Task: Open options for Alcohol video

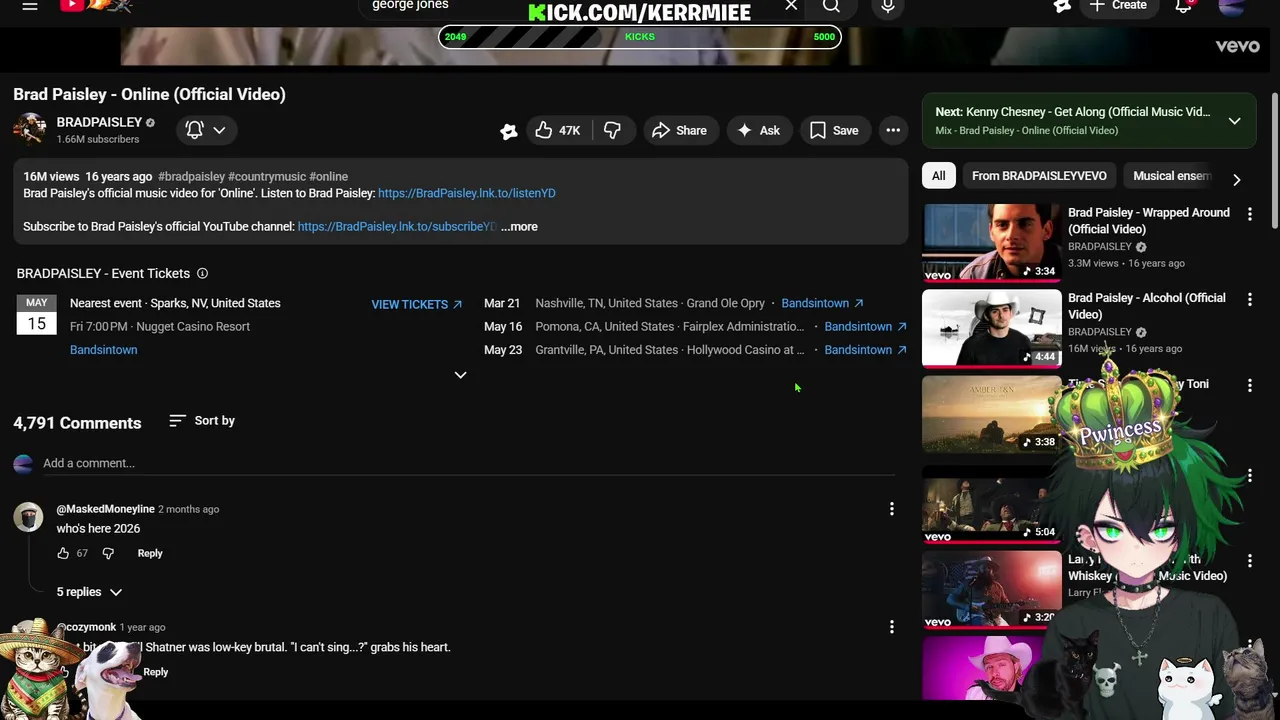Action: click(x=1250, y=299)
